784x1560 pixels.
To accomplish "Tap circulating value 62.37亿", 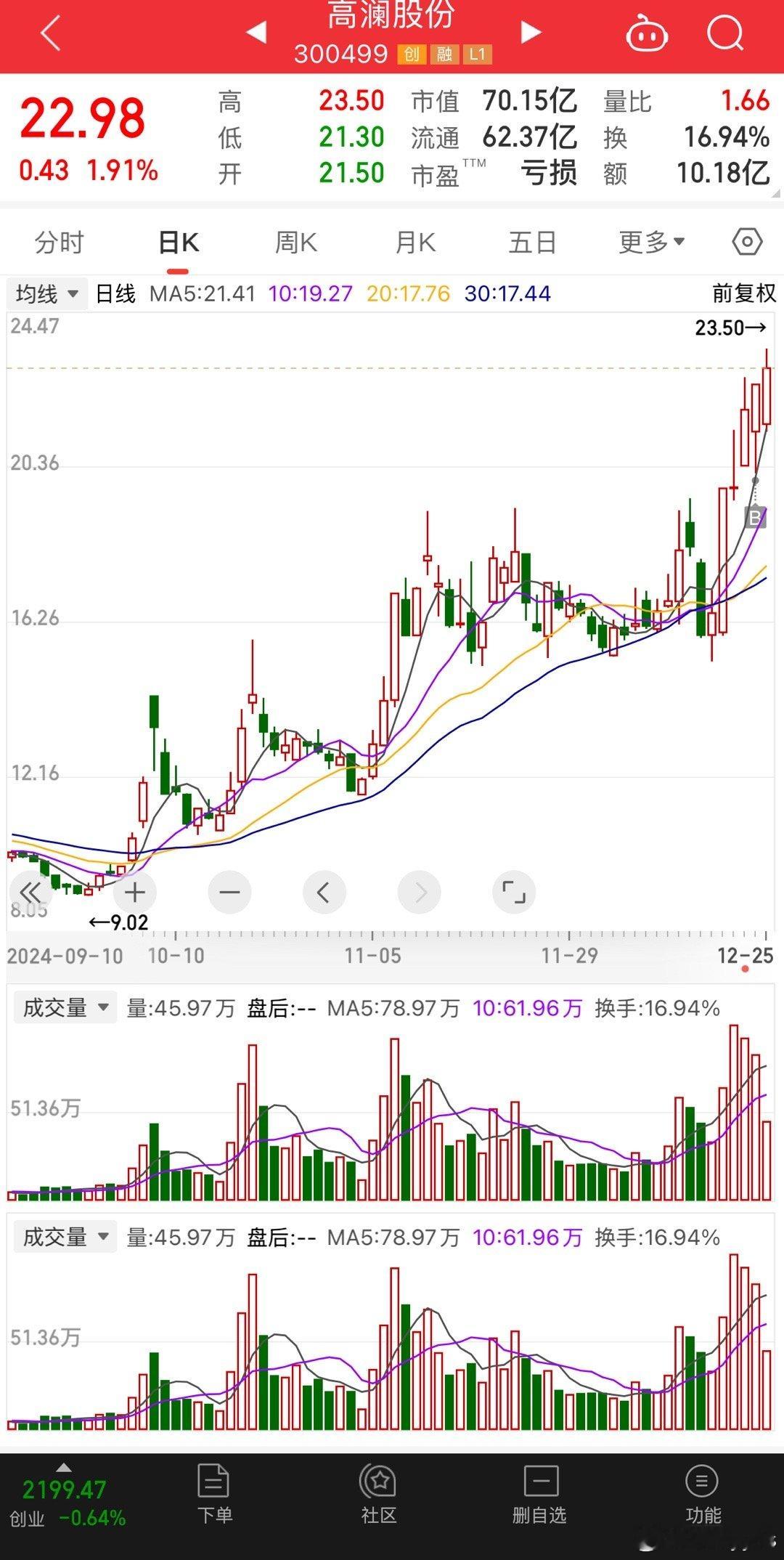I will [x=530, y=137].
